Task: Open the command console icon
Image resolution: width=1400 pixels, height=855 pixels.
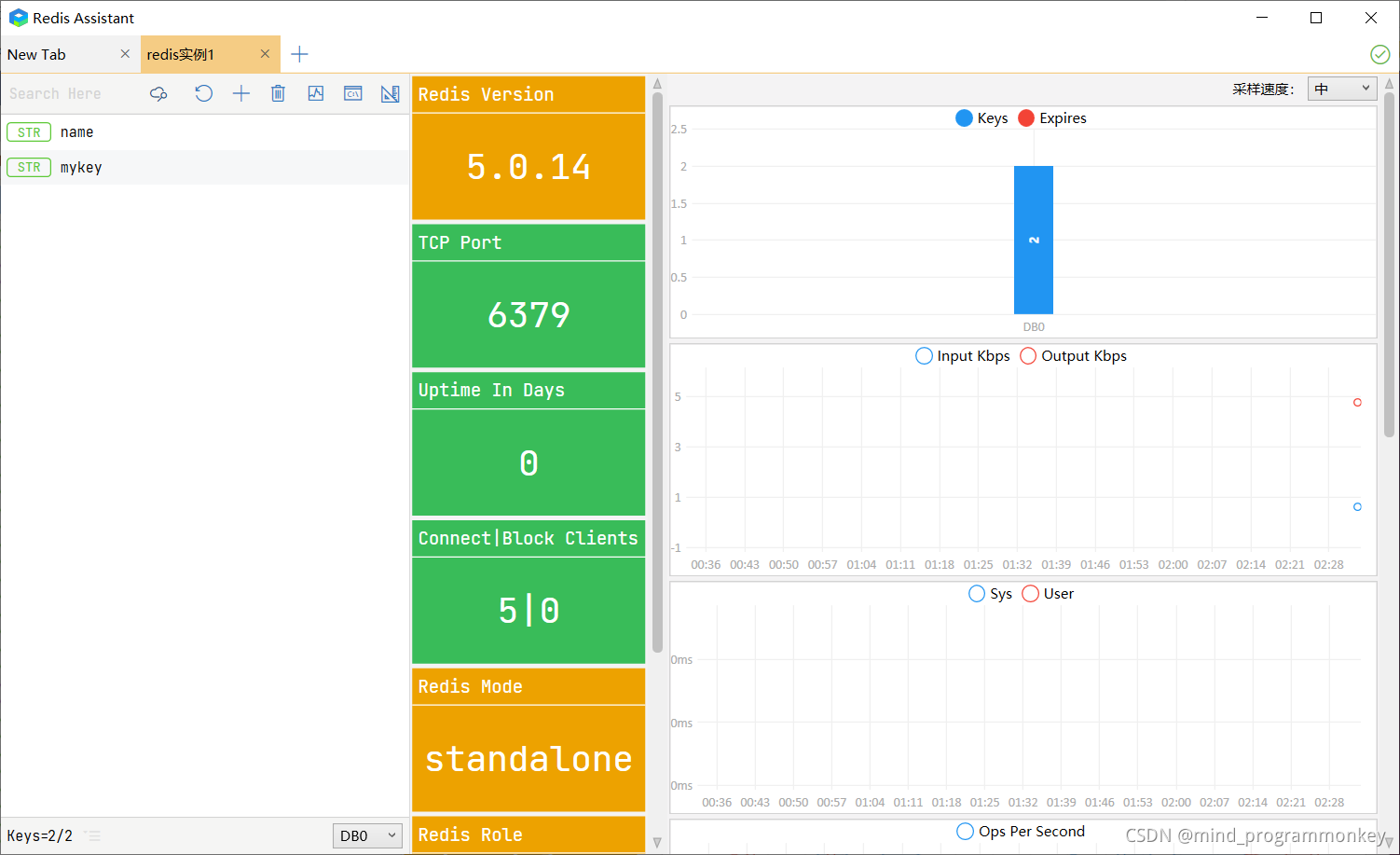Action: (353, 93)
